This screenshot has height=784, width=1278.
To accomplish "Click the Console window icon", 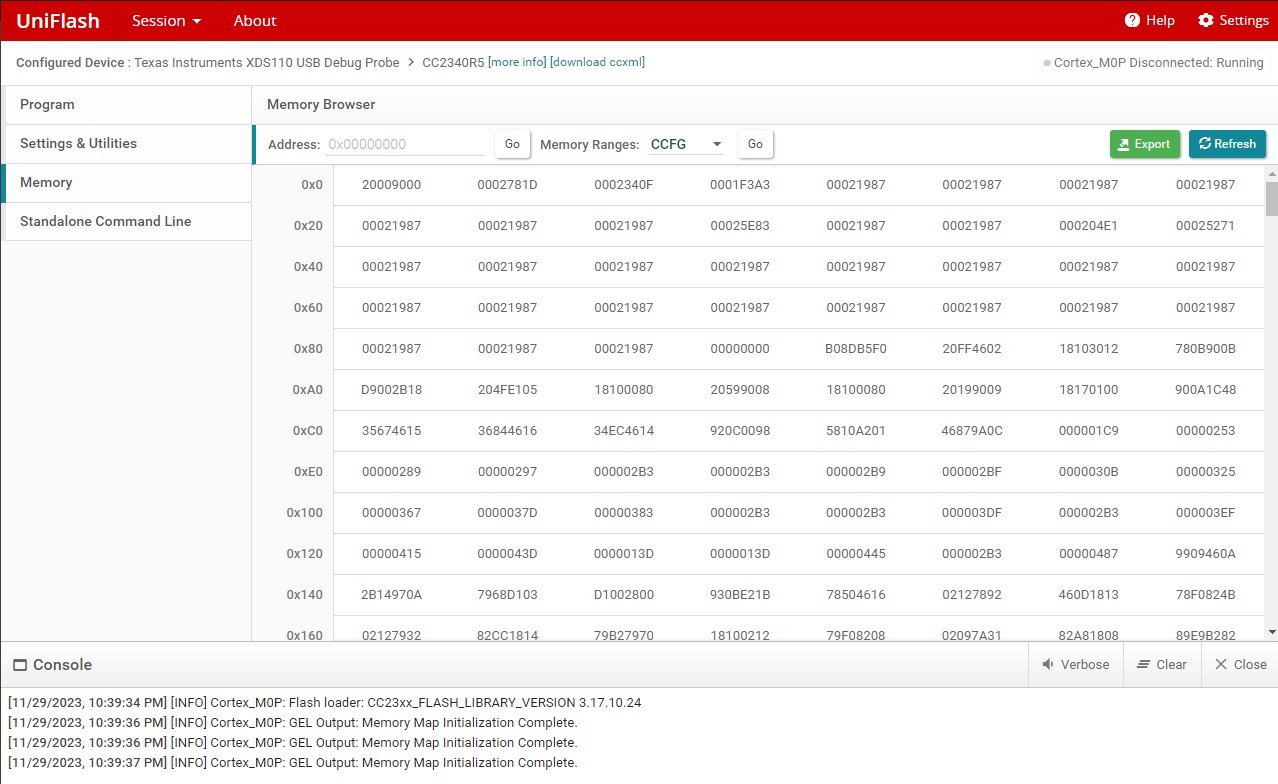I will coord(19,665).
